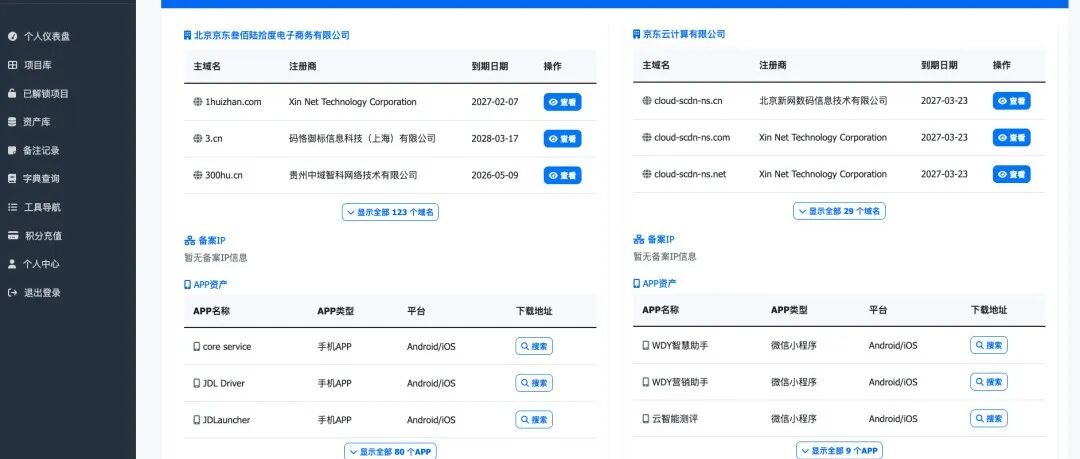Expand to show all 9 apps
This screenshot has width=1080, height=459.
pyautogui.click(x=839, y=450)
